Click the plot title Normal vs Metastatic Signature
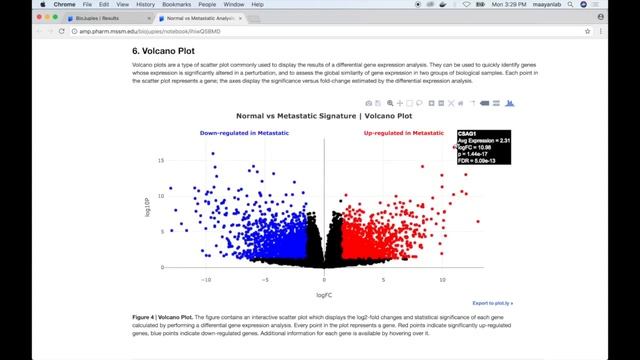The height and width of the screenshot is (360, 640). [324, 116]
